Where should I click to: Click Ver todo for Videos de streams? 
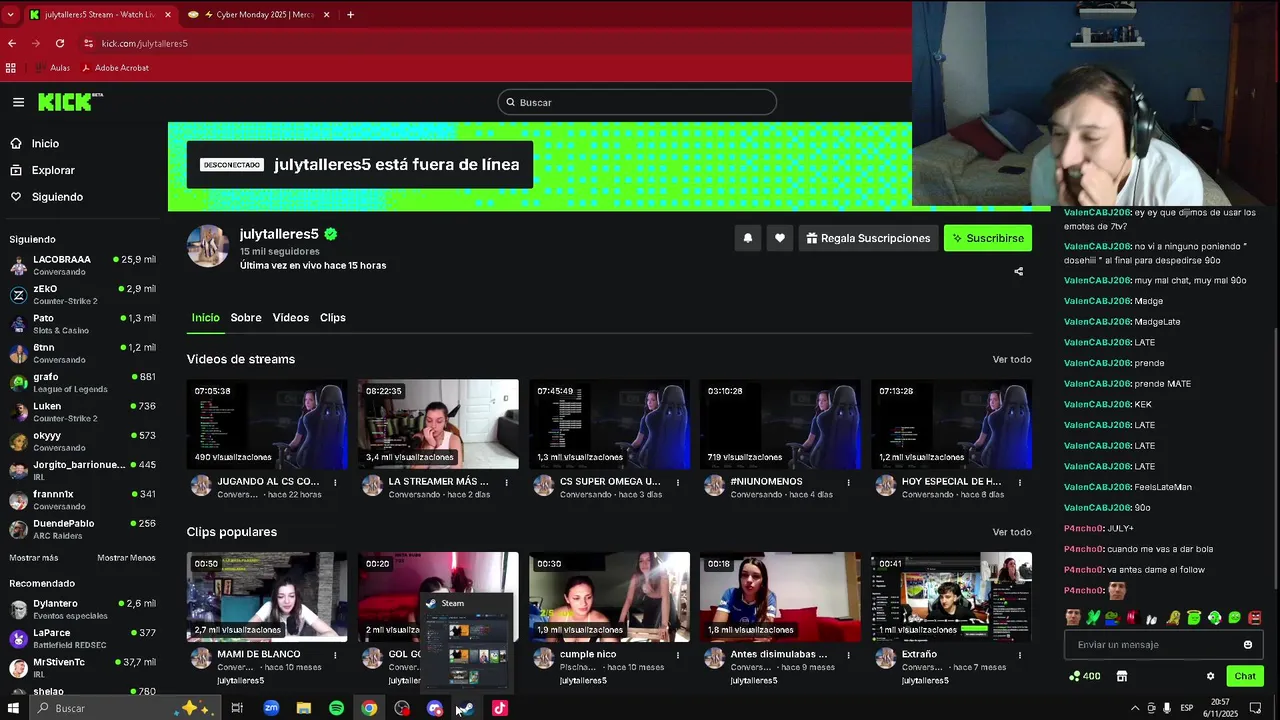1012,359
